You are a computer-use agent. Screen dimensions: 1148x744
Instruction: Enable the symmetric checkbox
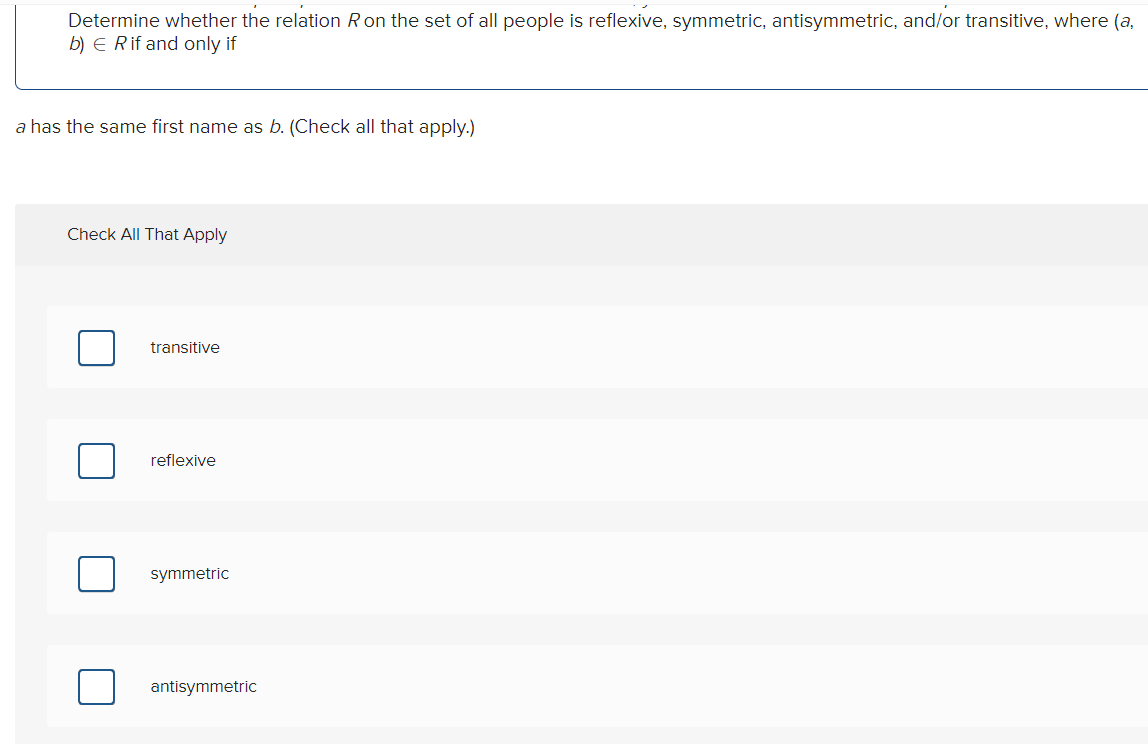click(x=96, y=573)
